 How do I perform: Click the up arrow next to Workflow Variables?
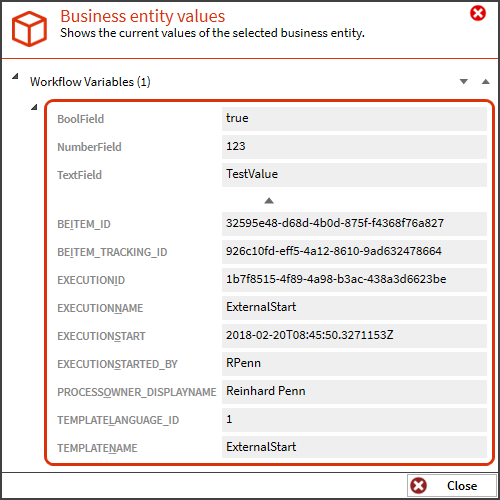(486, 81)
